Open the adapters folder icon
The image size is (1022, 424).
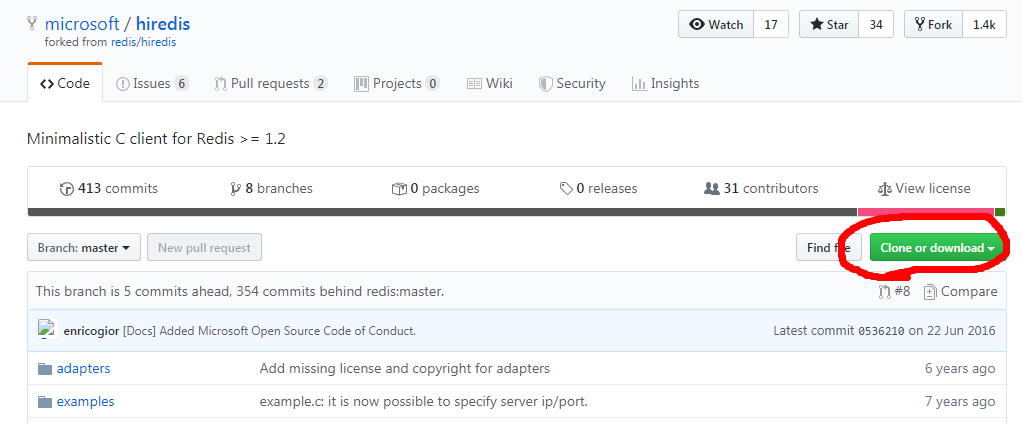point(44,369)
